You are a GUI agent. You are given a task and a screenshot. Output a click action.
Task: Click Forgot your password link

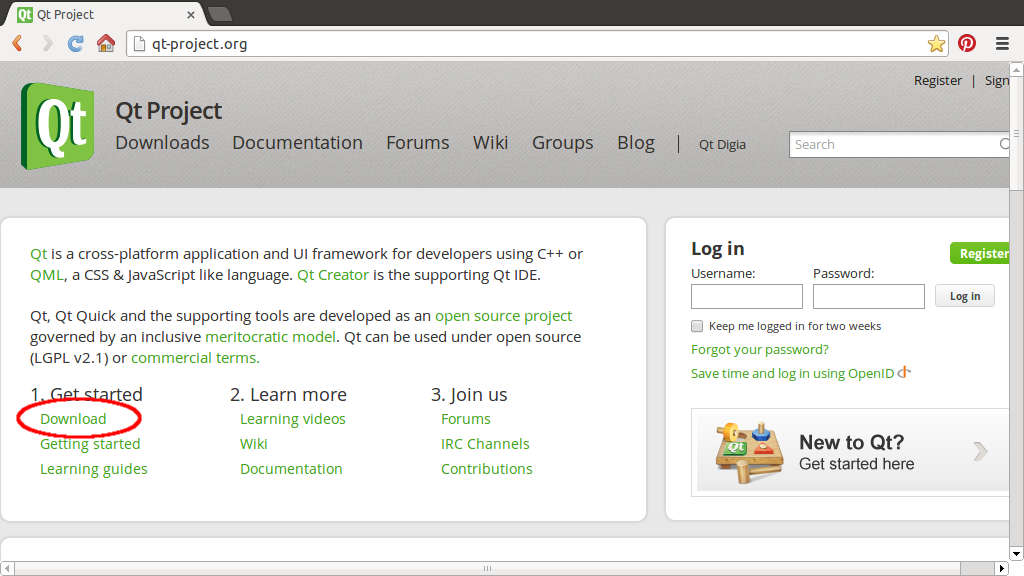tap(760, 349)
